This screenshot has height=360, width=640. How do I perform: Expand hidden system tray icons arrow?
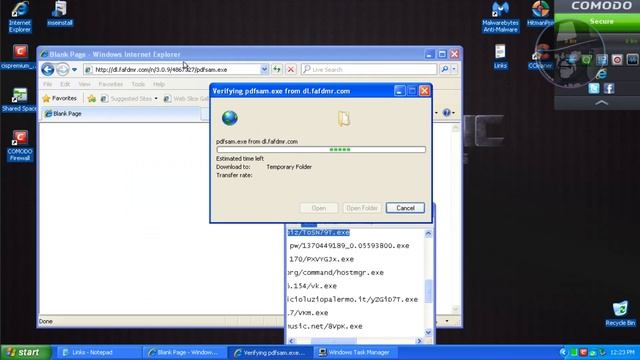(x=564, y=352)
